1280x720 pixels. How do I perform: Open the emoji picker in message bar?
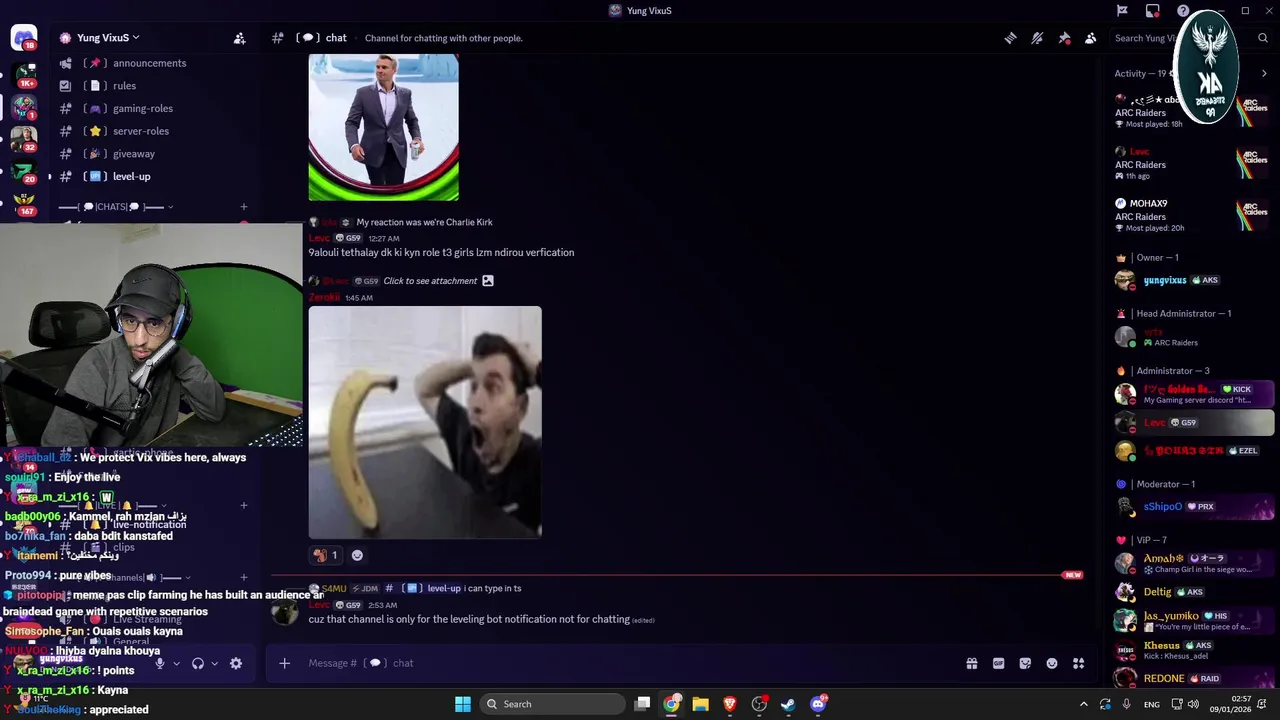click(1052, 663)
